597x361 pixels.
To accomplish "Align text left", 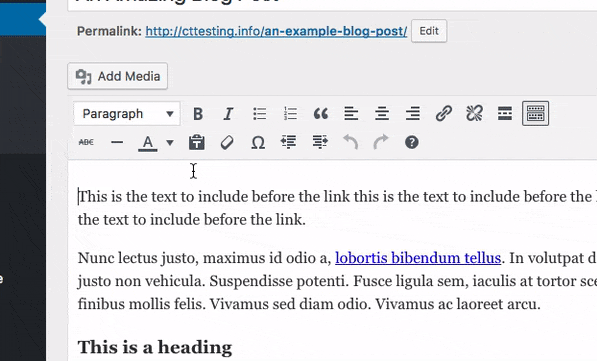I will pyautogui.click(x=351, y=113).
